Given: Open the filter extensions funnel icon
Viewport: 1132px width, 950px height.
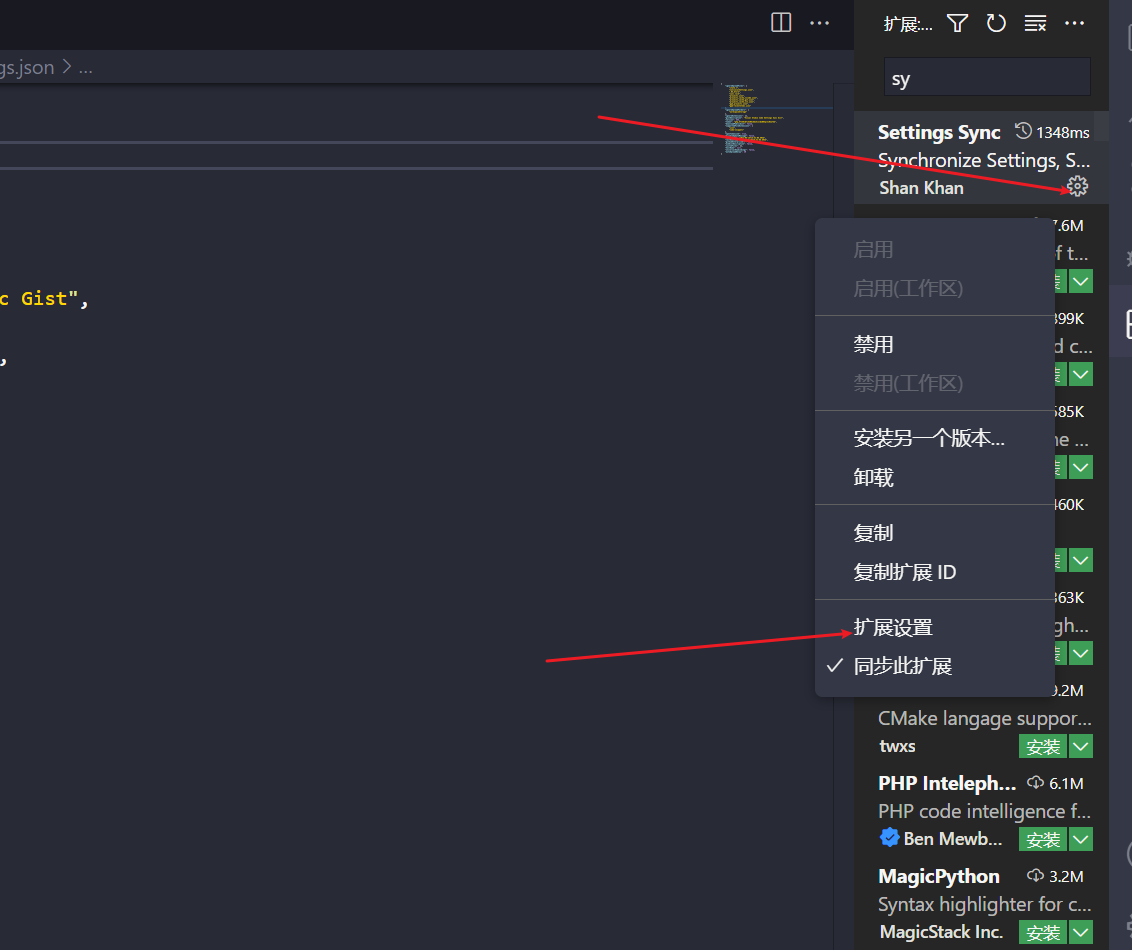Looking at the screenshot, I should click(x=957, y=22).
